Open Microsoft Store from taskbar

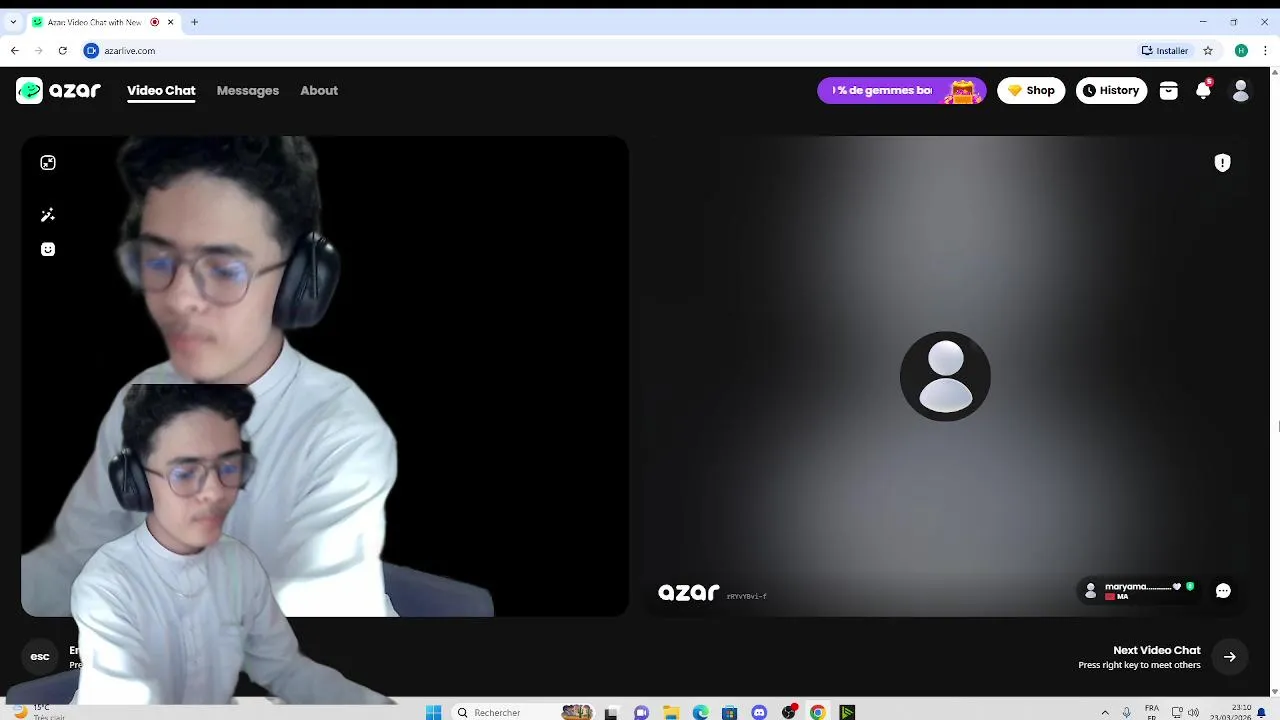coord(730,712)
